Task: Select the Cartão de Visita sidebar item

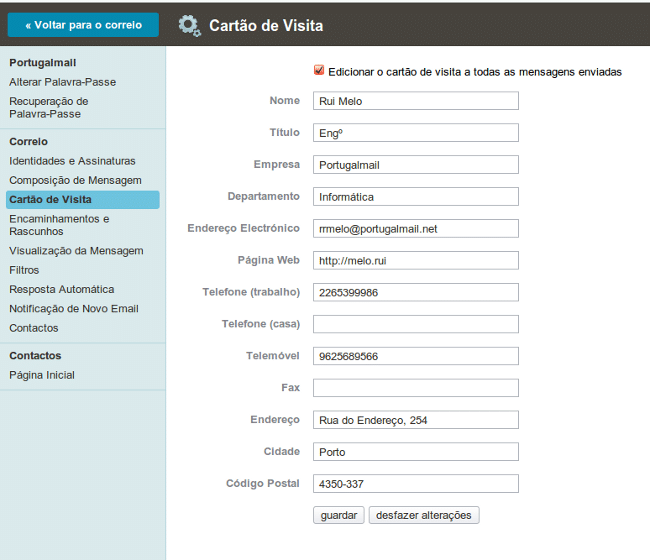Action: 50,199
